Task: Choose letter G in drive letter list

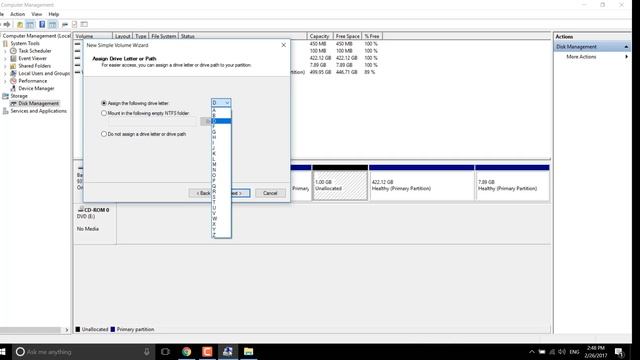Action: click(x=221, y=132)
